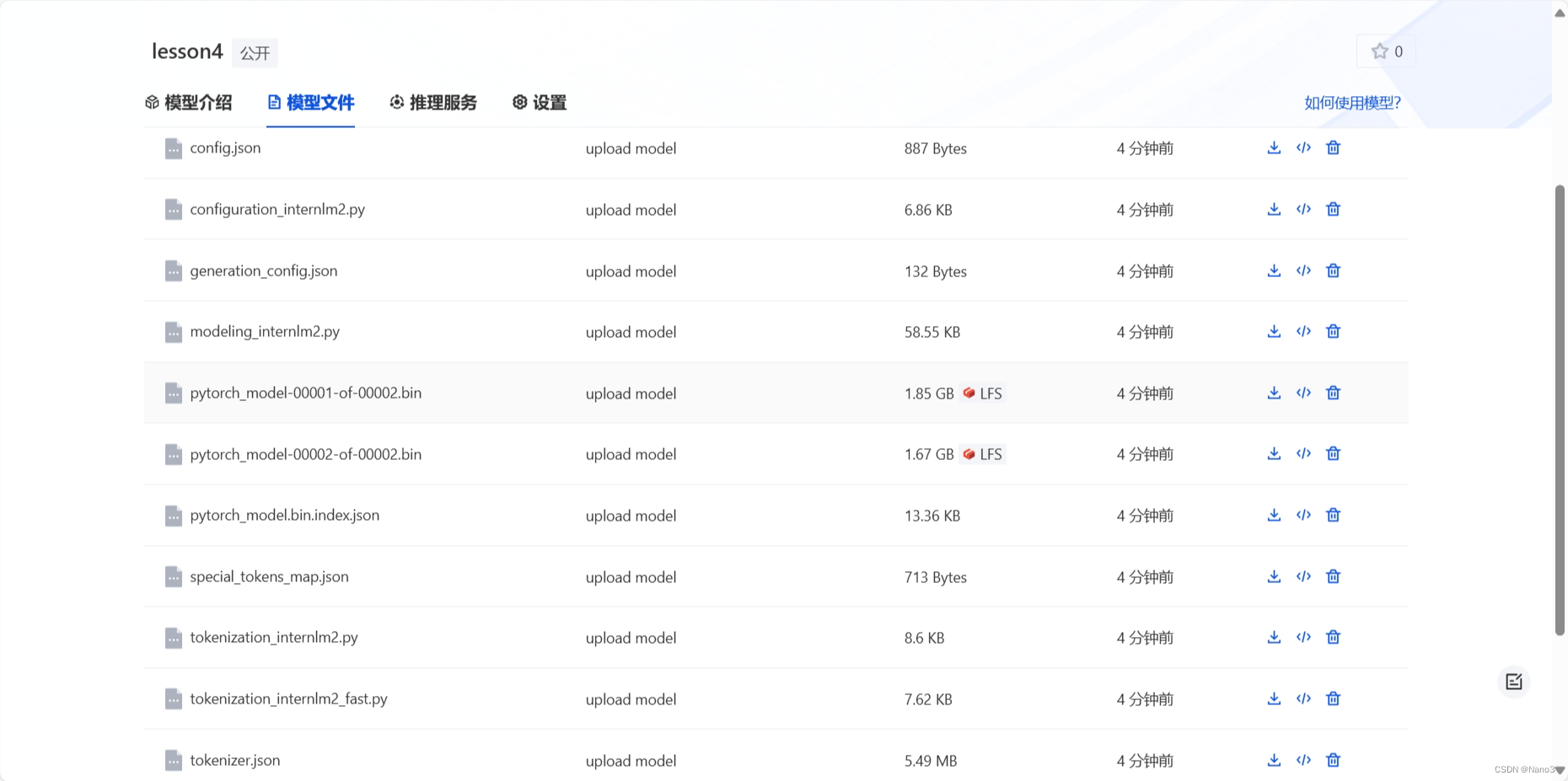Image resolution: width=1568 pixels, height=781 pixels.
Task: Open tokenization_internlm2.py file
Action: (274, 638)
